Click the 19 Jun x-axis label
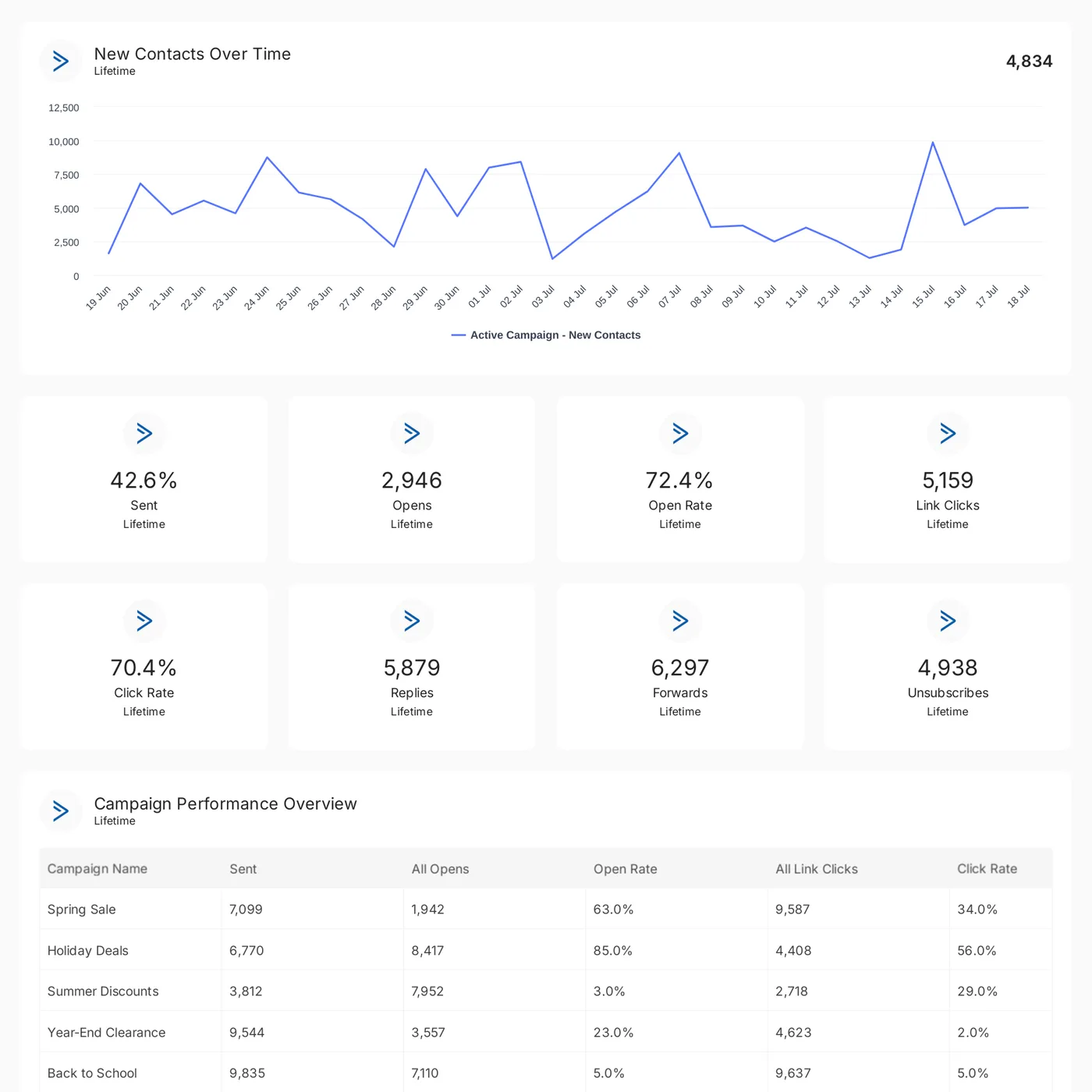This screenshot has width=1092, height=1092. [x=98, y=297]
